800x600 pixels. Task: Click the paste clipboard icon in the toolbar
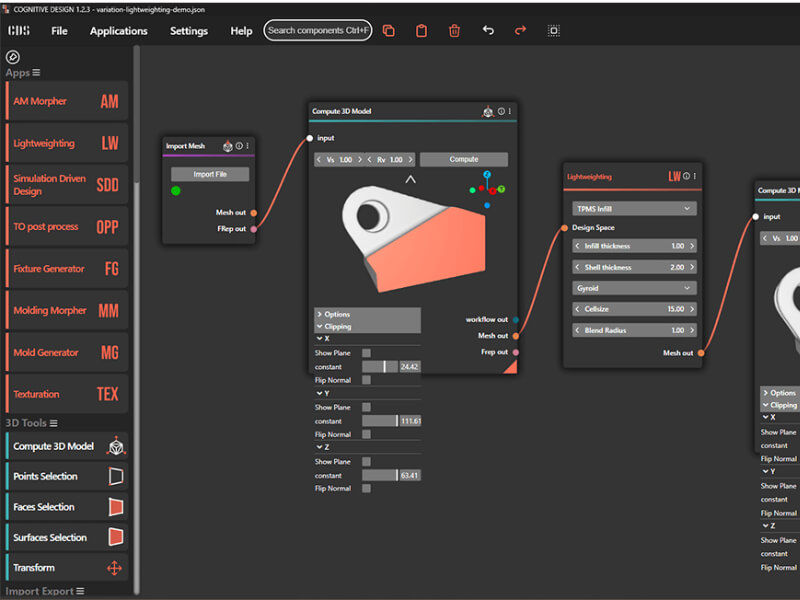(x=421, y=31)
